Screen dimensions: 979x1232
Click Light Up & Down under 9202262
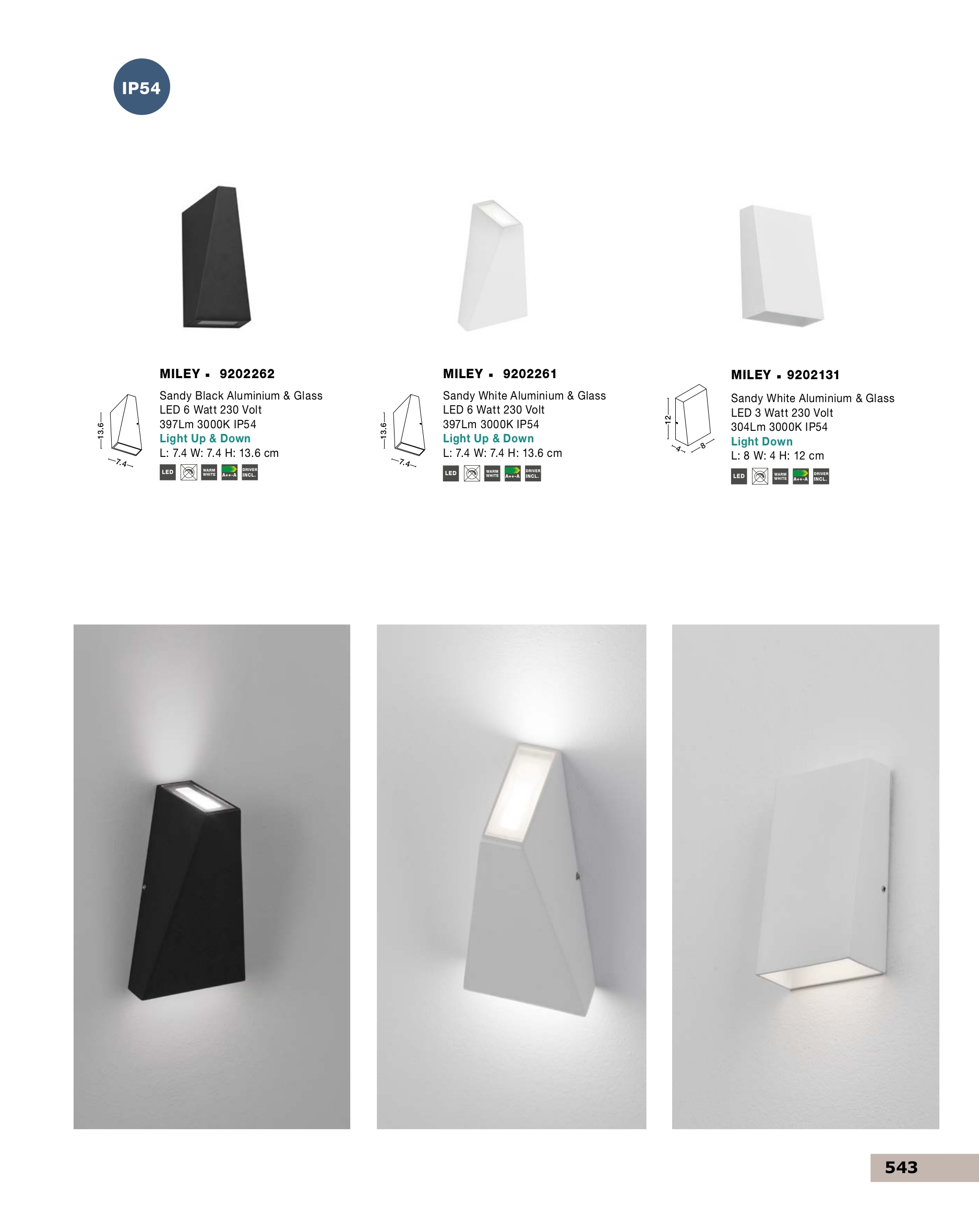[205, 438]
